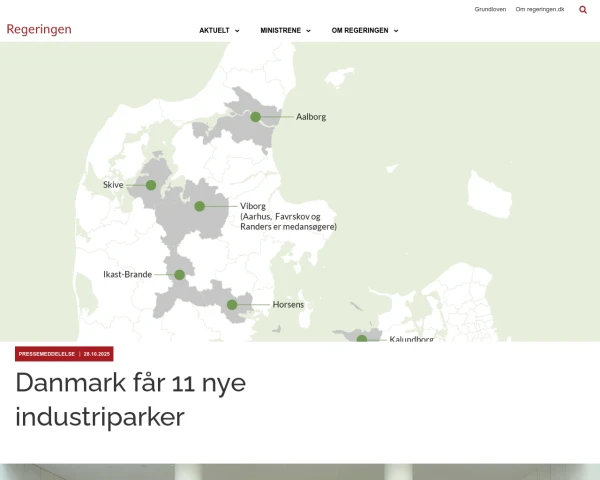Pick the Ikast-Brande green map marker
The width and height of the screenshot is (600, 480).
[x=179, y=274]
